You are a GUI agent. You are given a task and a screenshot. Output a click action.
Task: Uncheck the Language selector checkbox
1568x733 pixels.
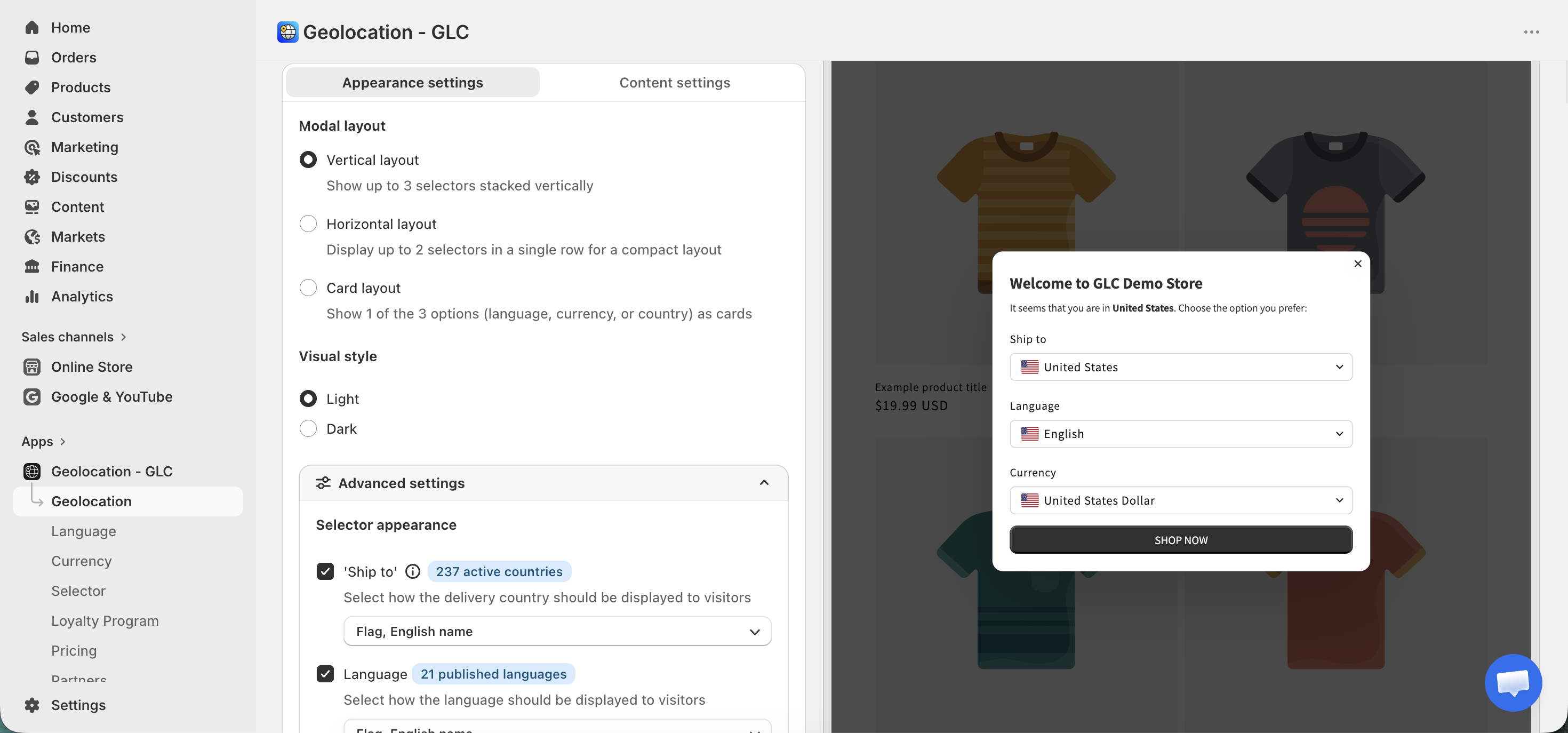tap(325, 673)
